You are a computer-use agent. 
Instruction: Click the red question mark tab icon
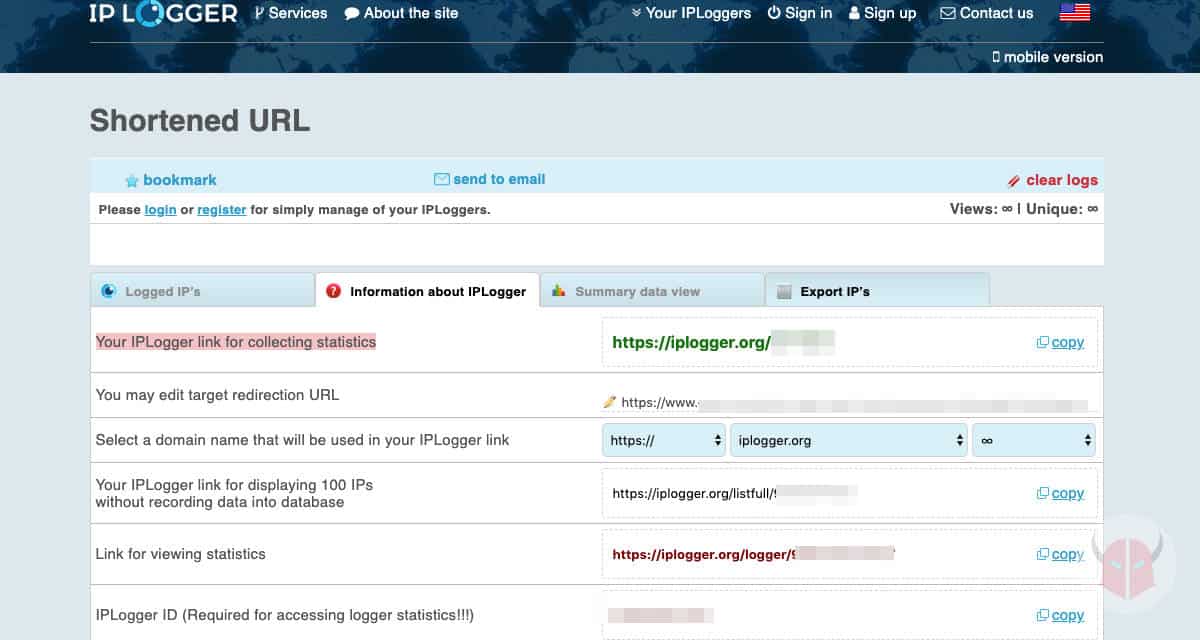(x=334, y=291)
